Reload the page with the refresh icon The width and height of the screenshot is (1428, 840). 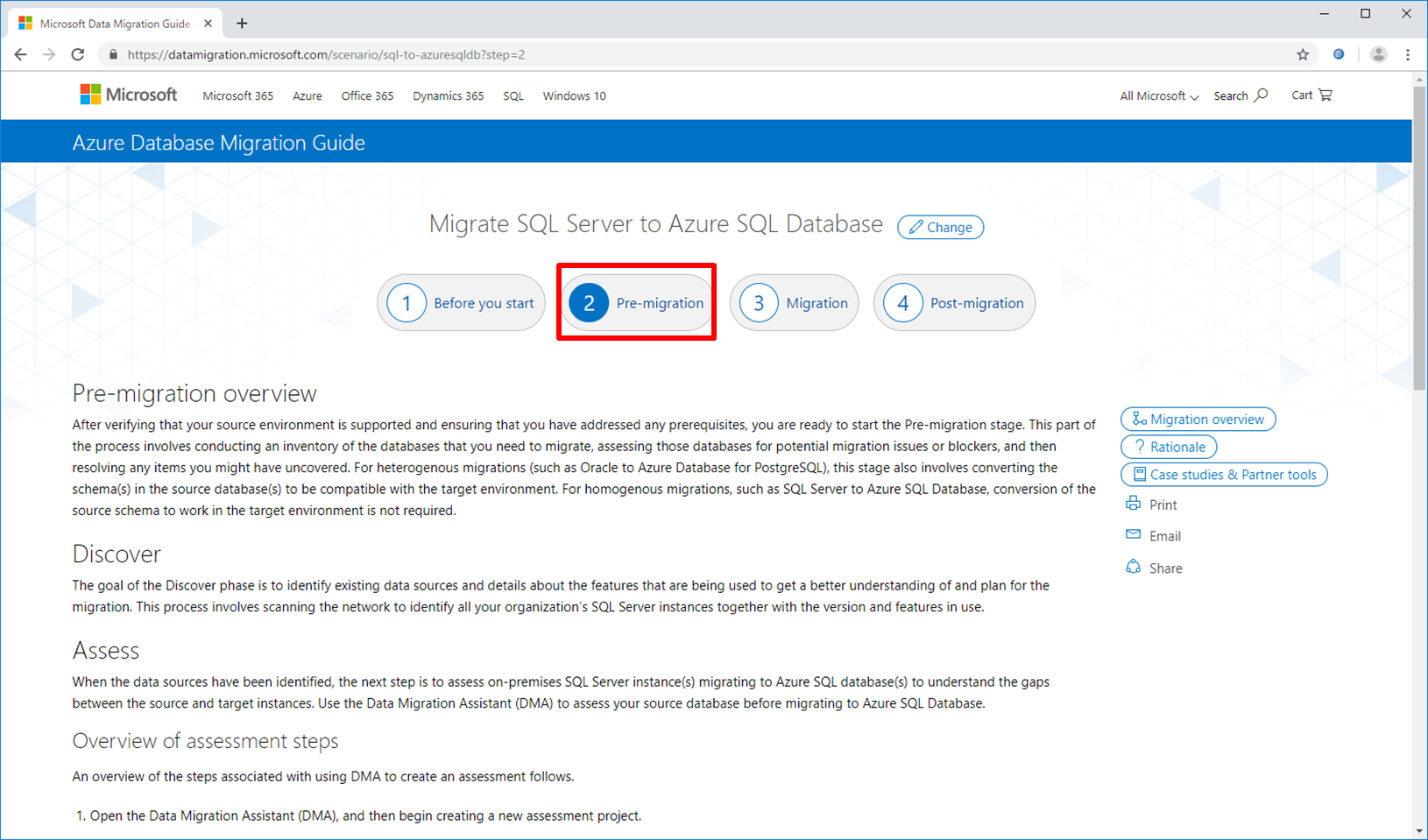pos(78,54)
